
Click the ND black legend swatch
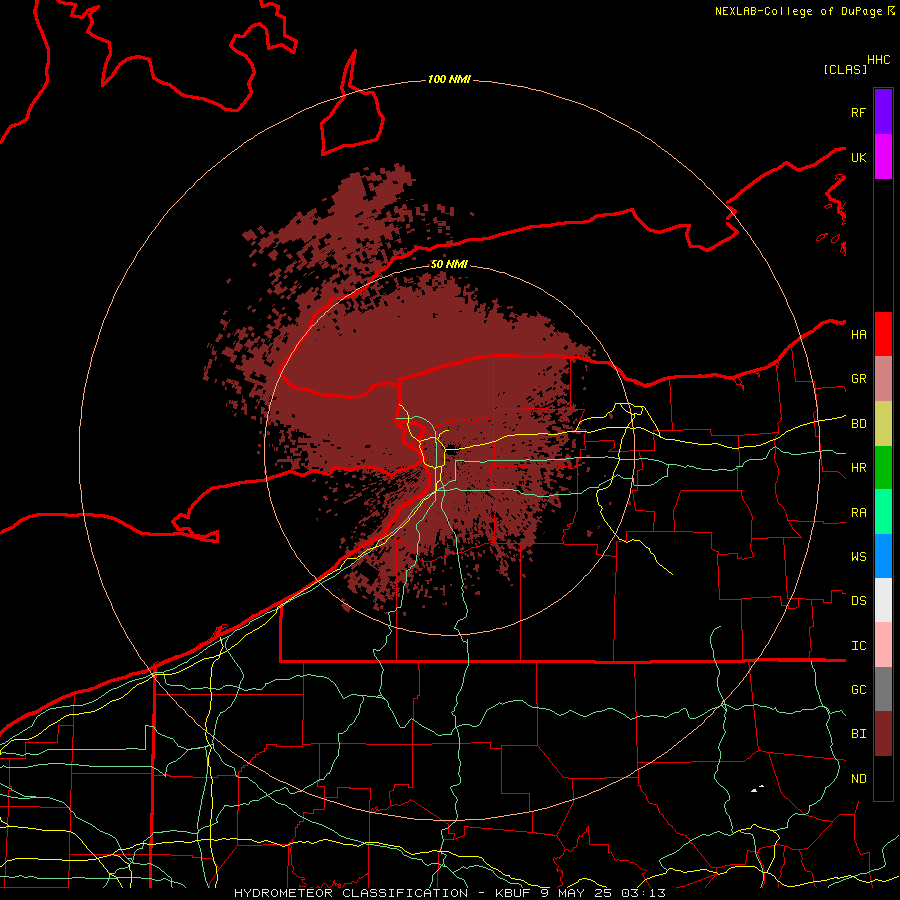[x=883, y=778]
